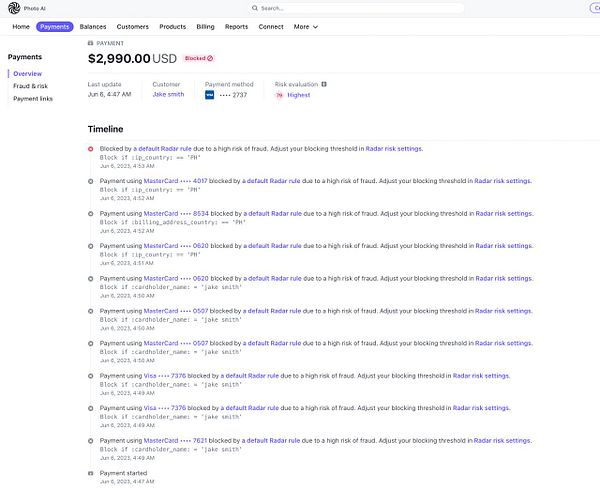Click the red blocked timeline marker
The width and height of the screenshot is (600, 491).
91,149
